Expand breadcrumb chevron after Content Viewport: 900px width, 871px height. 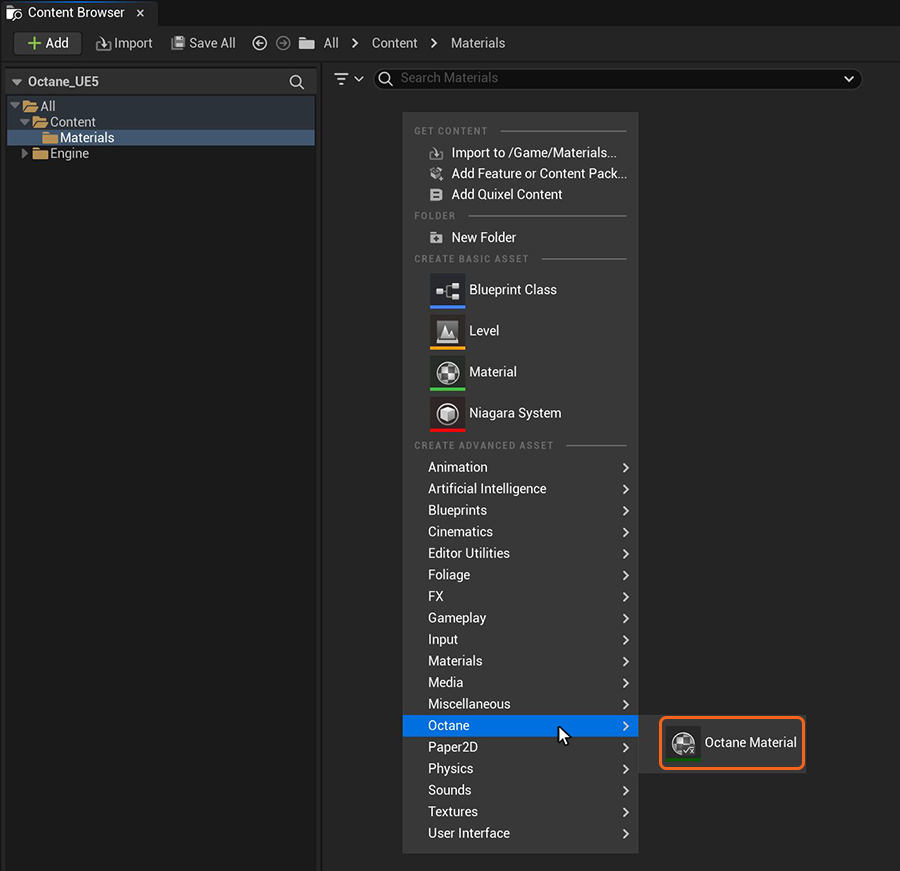click(434, 43)
